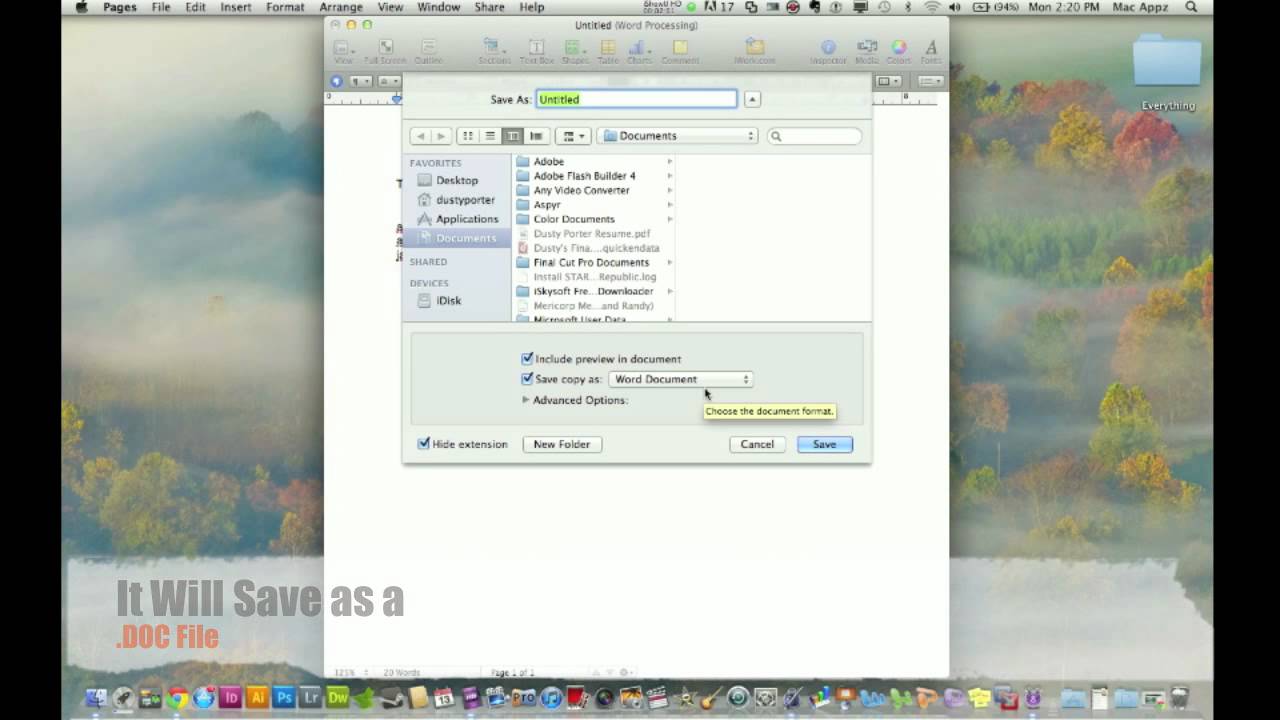
Task: Open the columns dropdown in format bar
Action: [x=889, y=81]
